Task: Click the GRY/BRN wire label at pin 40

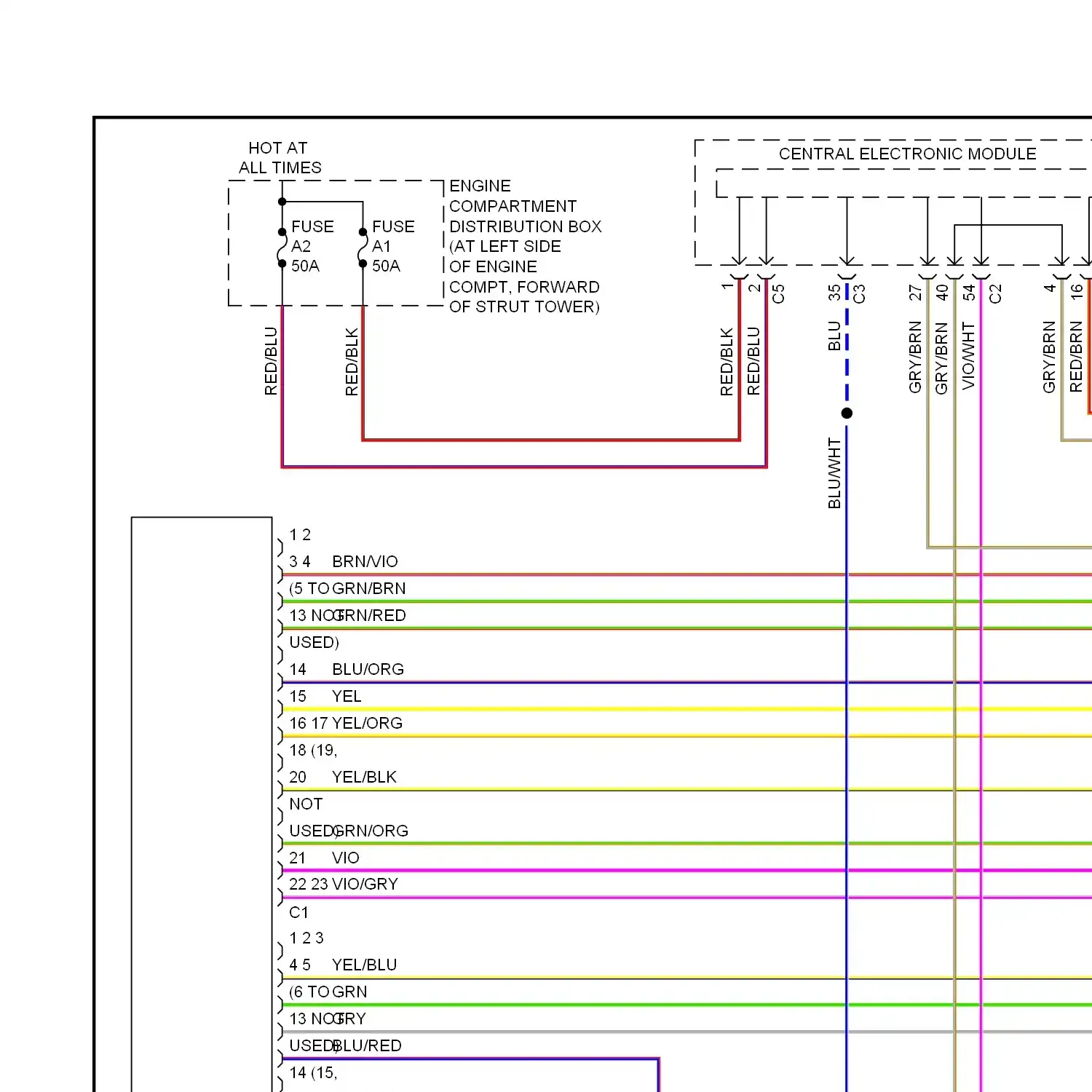Action: tap(941, 358)
